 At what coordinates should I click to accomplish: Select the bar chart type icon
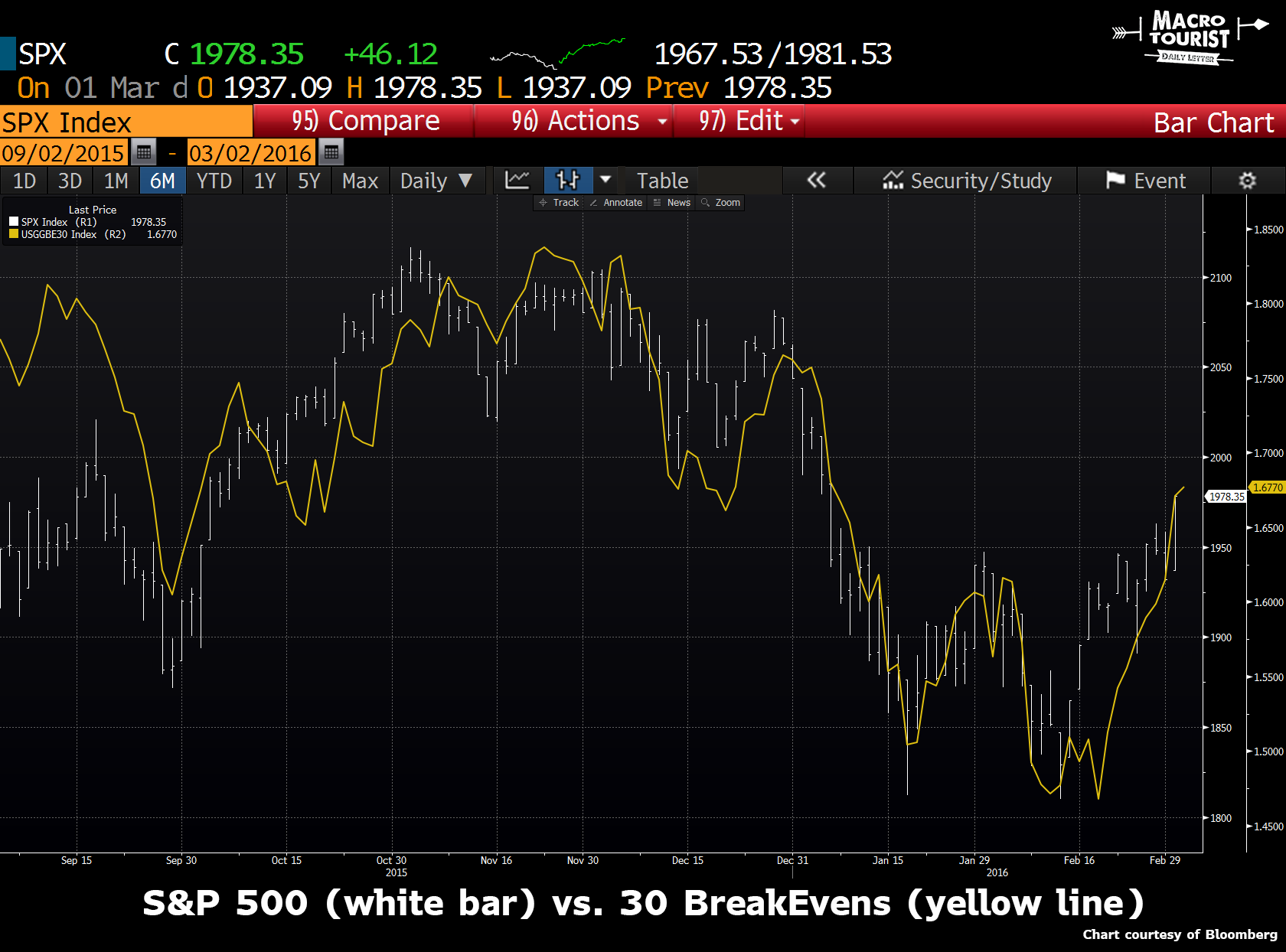coord(568,181)
